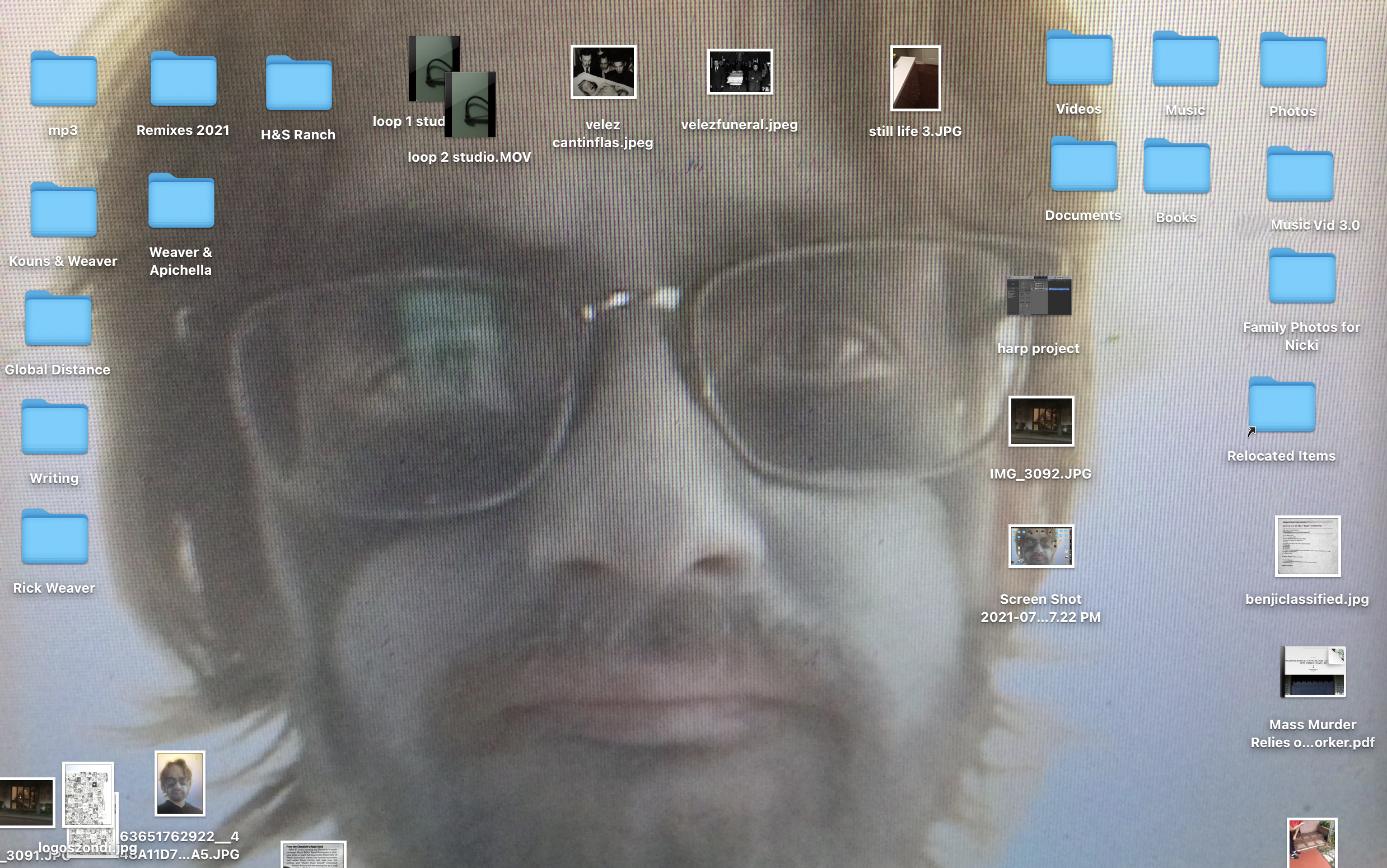Screen dimensions: 1387x868
Task: Click the Videos folder icon
Action: coord(1078,58)
